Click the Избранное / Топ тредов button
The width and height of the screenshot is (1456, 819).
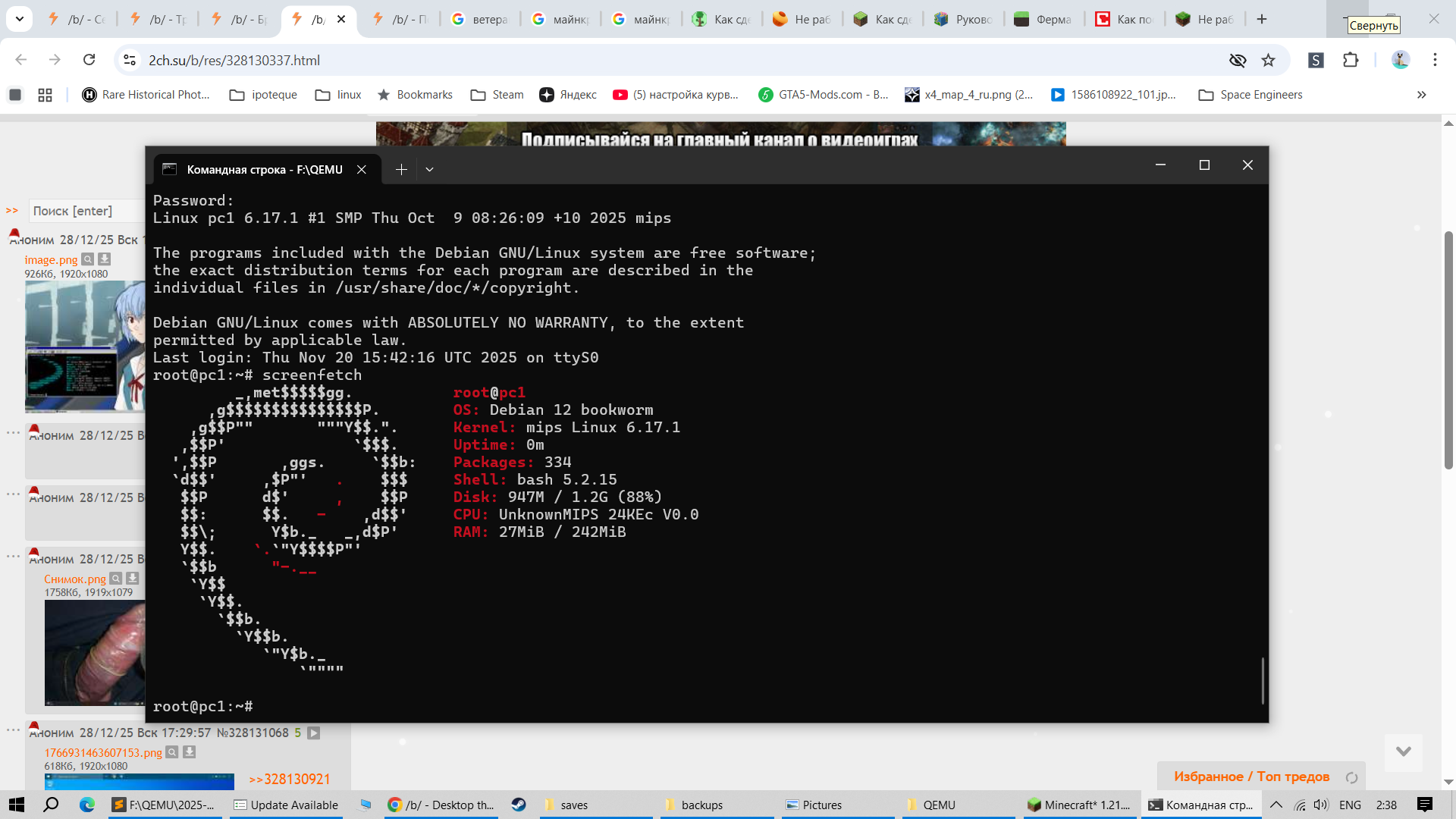[x=1251, y=777]
